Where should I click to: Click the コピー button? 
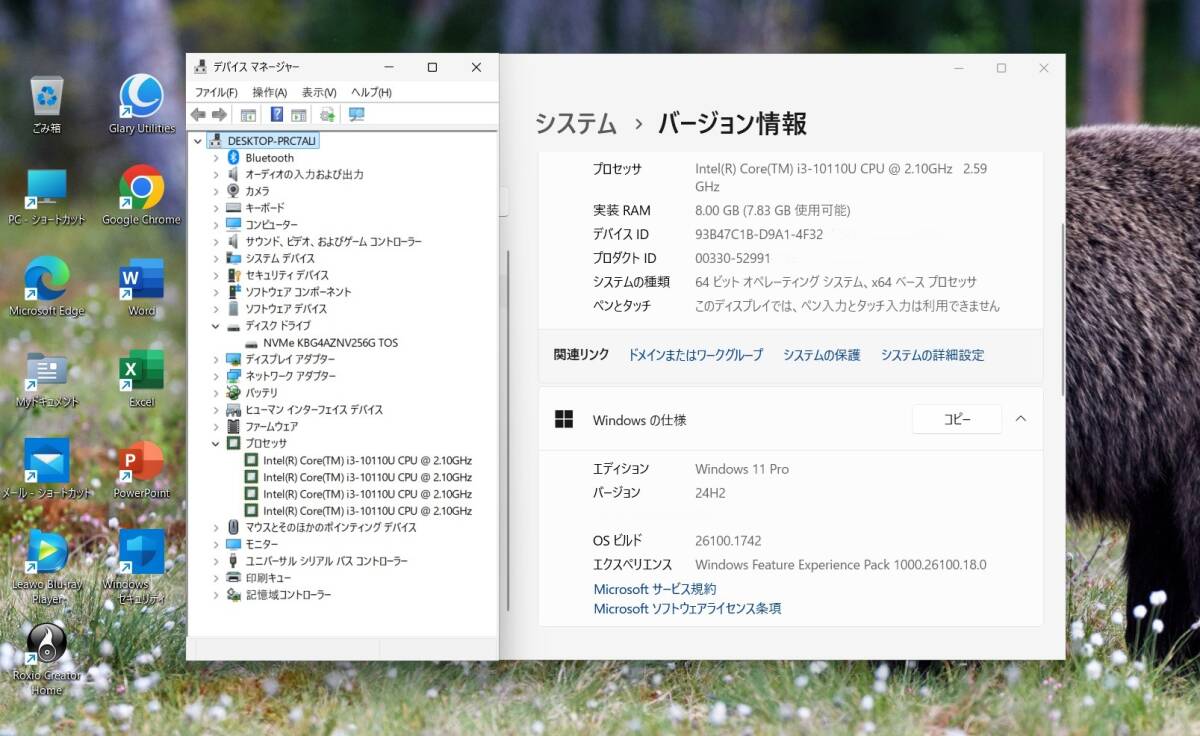pyautogui.click(x=956, y=420)
